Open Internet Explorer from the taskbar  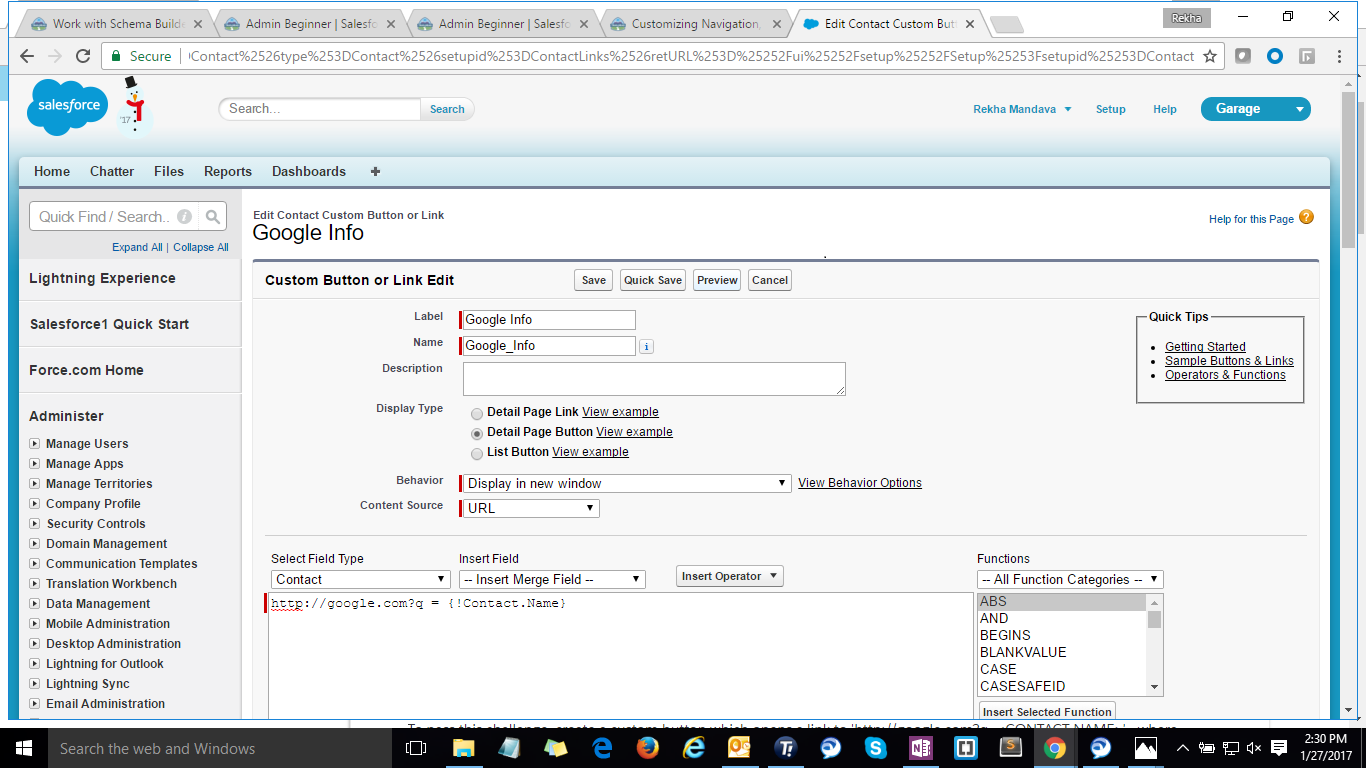(694, 748)
